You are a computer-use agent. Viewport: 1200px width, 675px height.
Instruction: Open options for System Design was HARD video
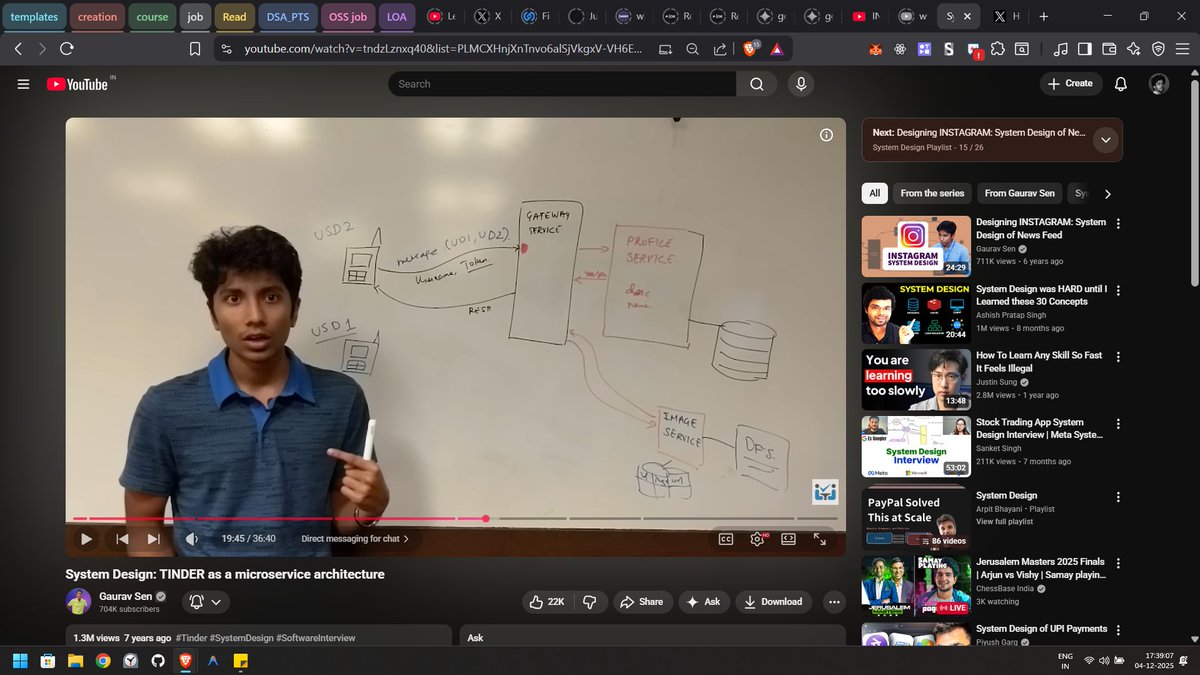pyautogui.click(x=1118, y=290)
